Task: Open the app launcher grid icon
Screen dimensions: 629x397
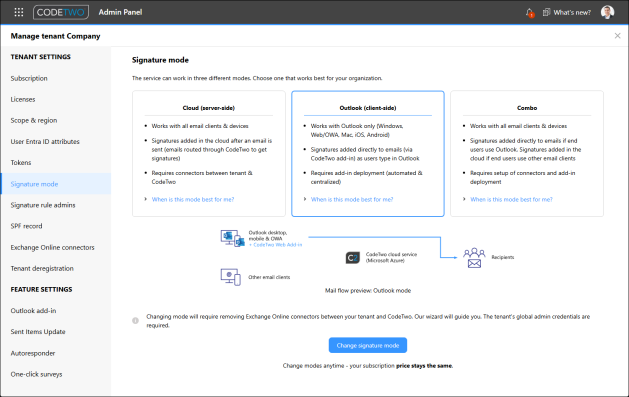Action: coord(18,12)
